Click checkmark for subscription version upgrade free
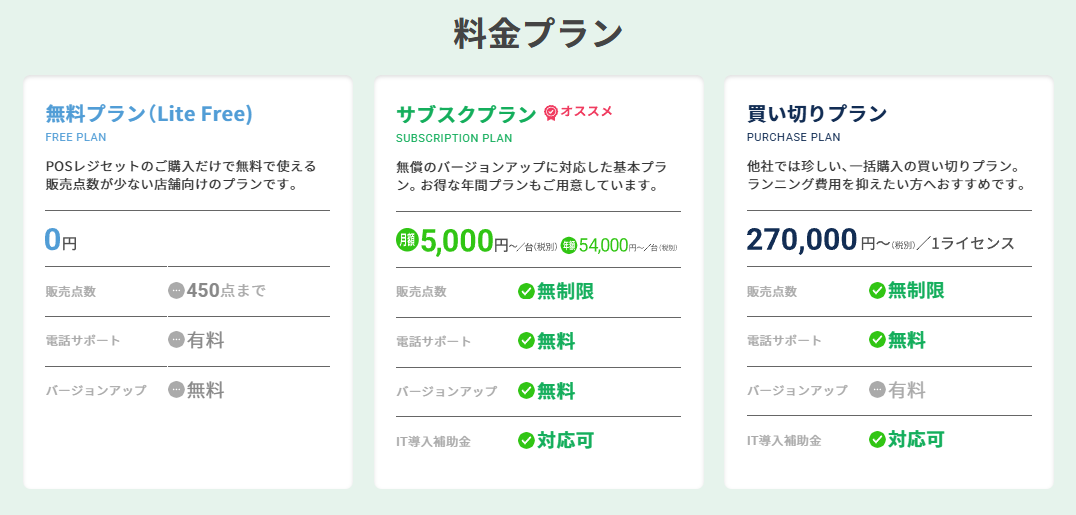The image size is (1076, 515). click(526, 390)
